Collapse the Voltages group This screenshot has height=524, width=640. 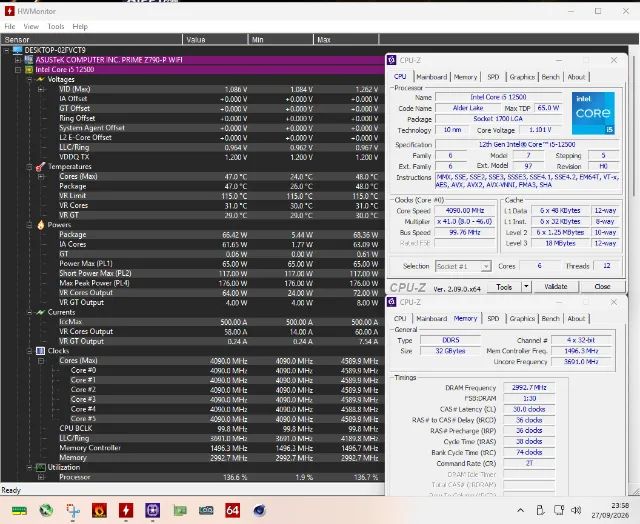[x=29, y=80]
